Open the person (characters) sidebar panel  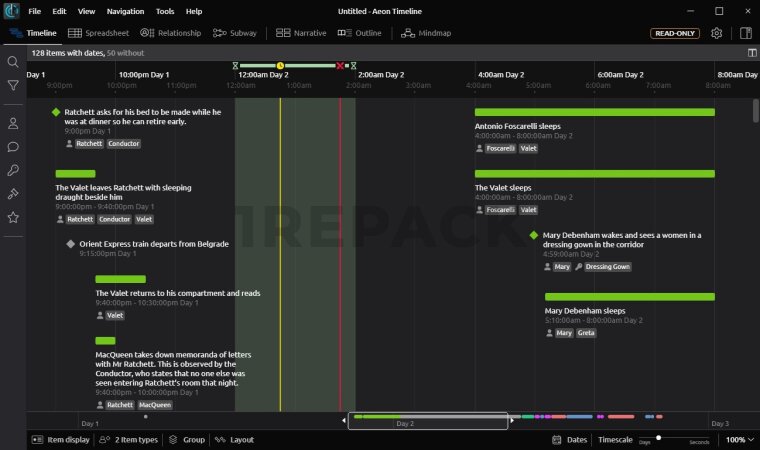point(13,123)
